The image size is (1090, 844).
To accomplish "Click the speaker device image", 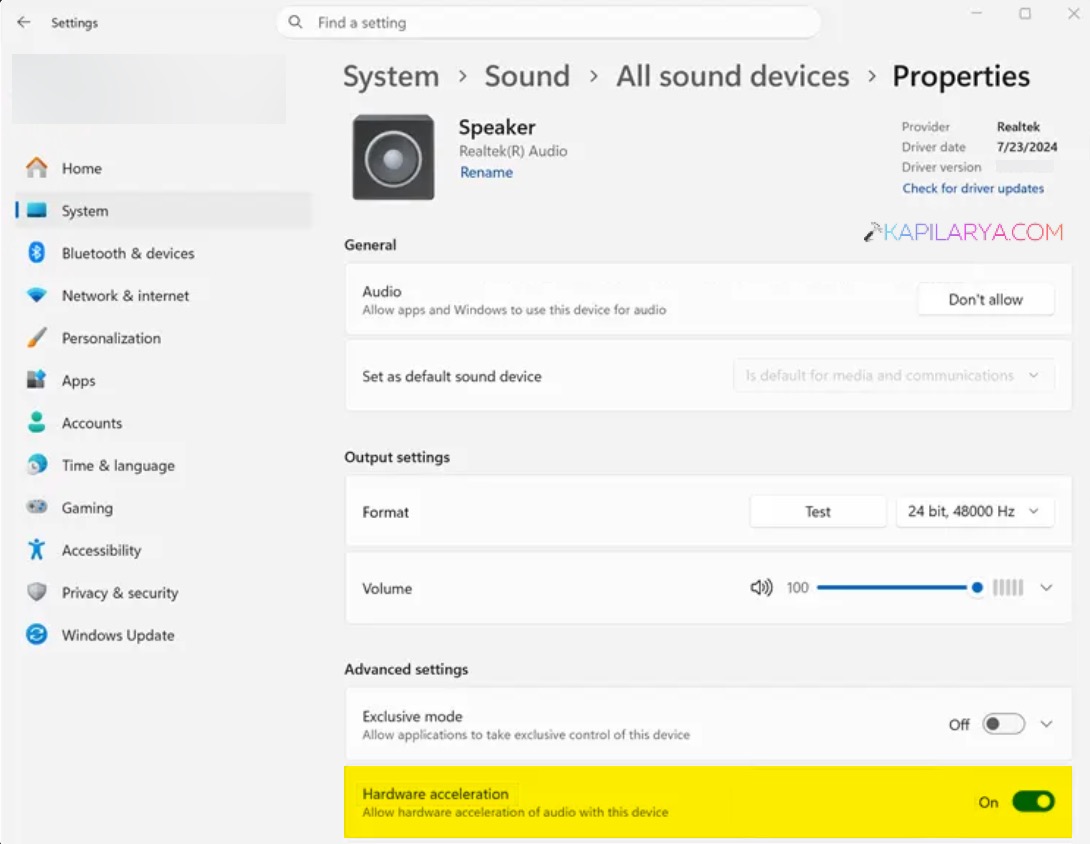I will [393, 158].
